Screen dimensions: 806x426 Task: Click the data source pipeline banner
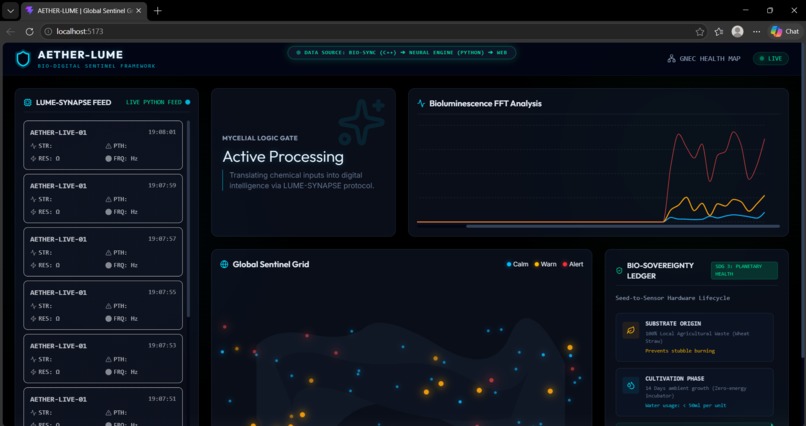401,52
